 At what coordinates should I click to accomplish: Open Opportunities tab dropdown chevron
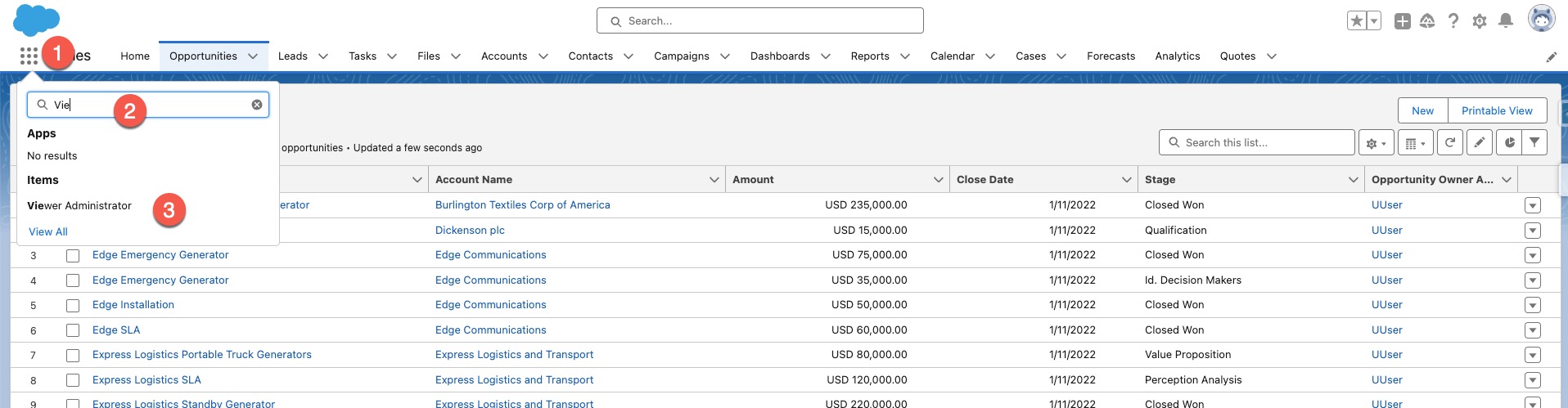click(x=253, y=56)
